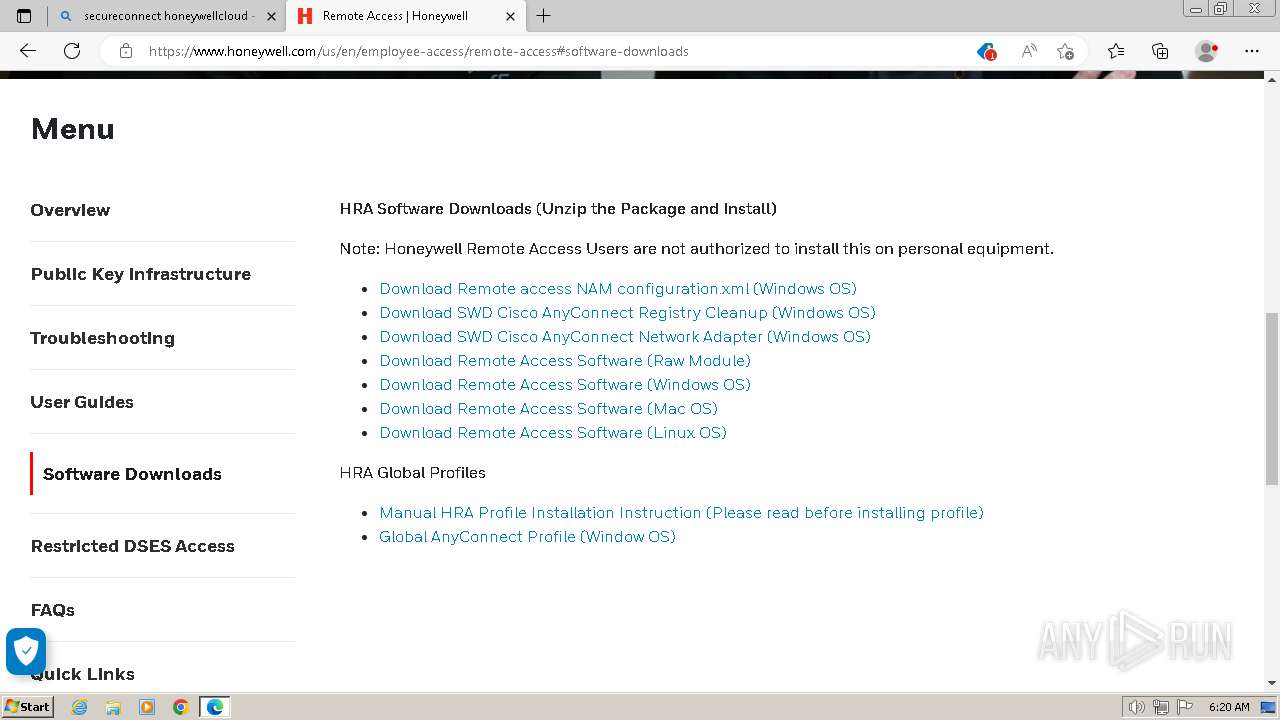Click the blue privacy shield badge
Viewport: 1280px width, 720px height.
(26, 651)
